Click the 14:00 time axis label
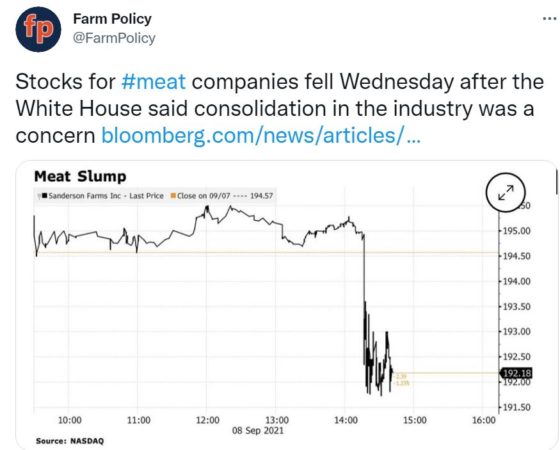This screenshot has width=560, height=450. 346,420
